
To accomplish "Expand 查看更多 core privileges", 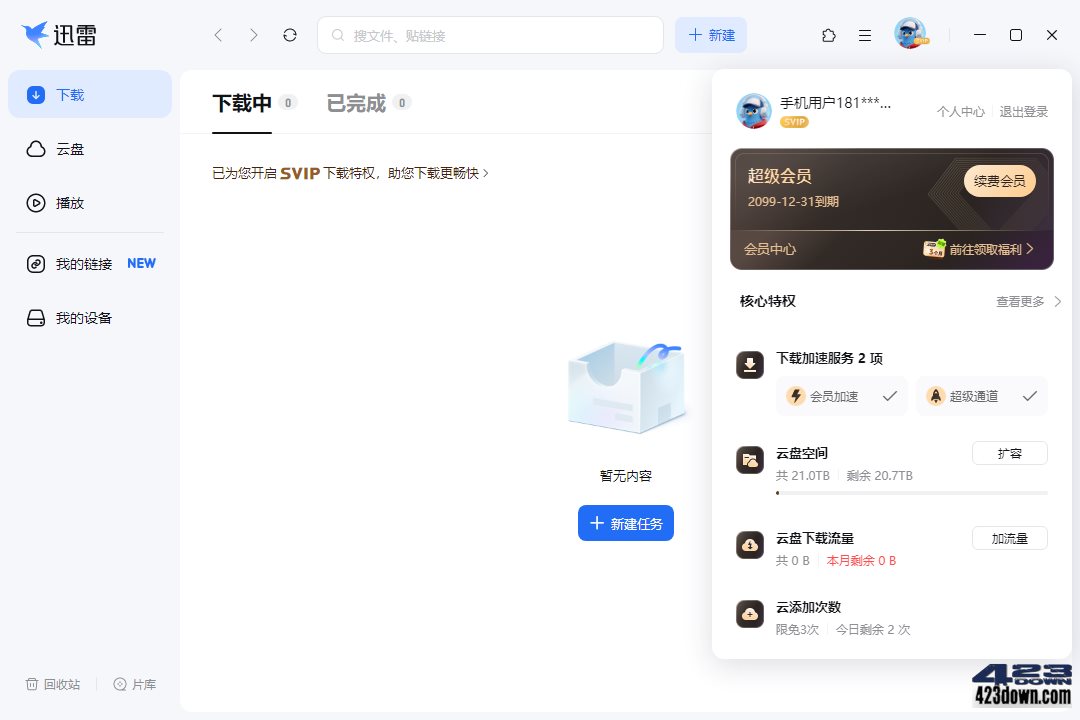I will click(1028, 301).
